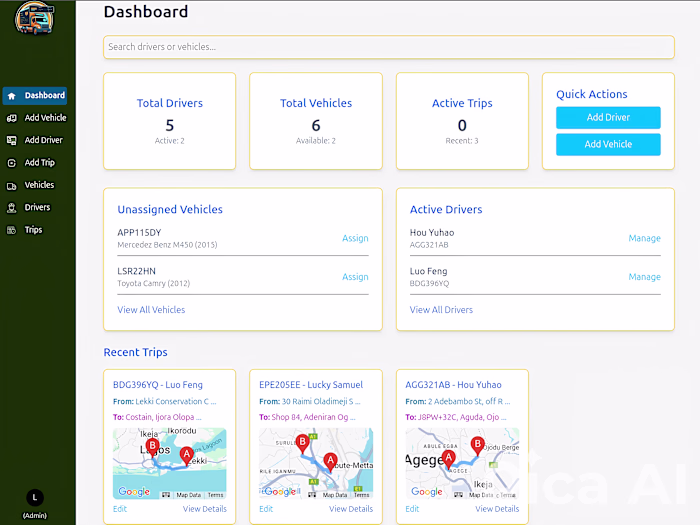The height and width of the screenshot is (525, 700).
Task: Click the Trips sidebar icon
Action: (x=12, y=230)
